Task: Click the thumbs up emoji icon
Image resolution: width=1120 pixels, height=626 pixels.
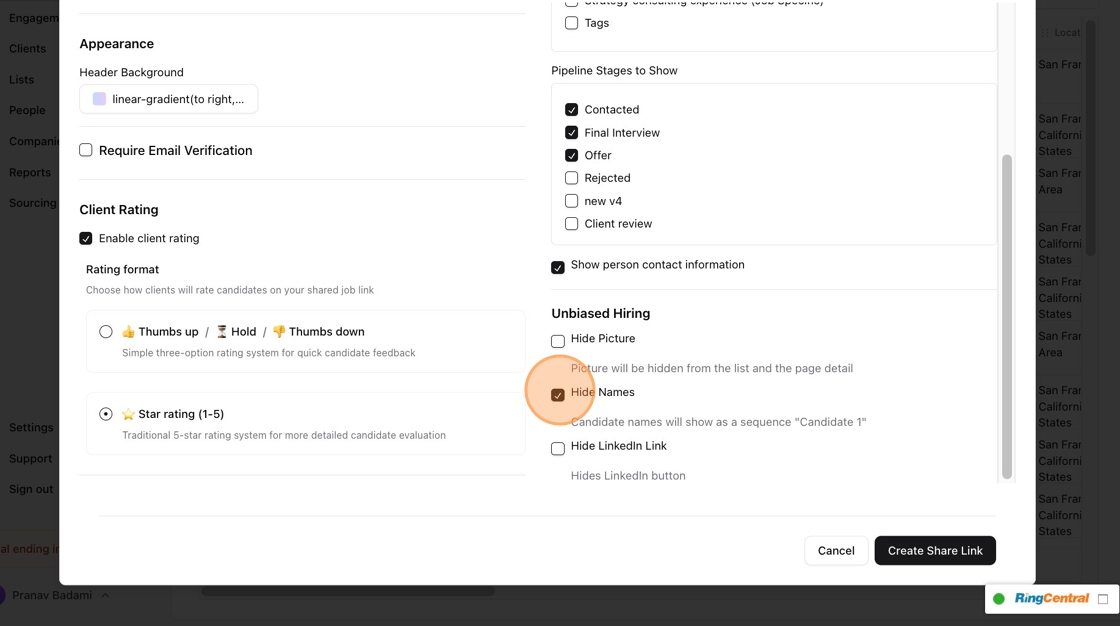Action: coord(128,332)
